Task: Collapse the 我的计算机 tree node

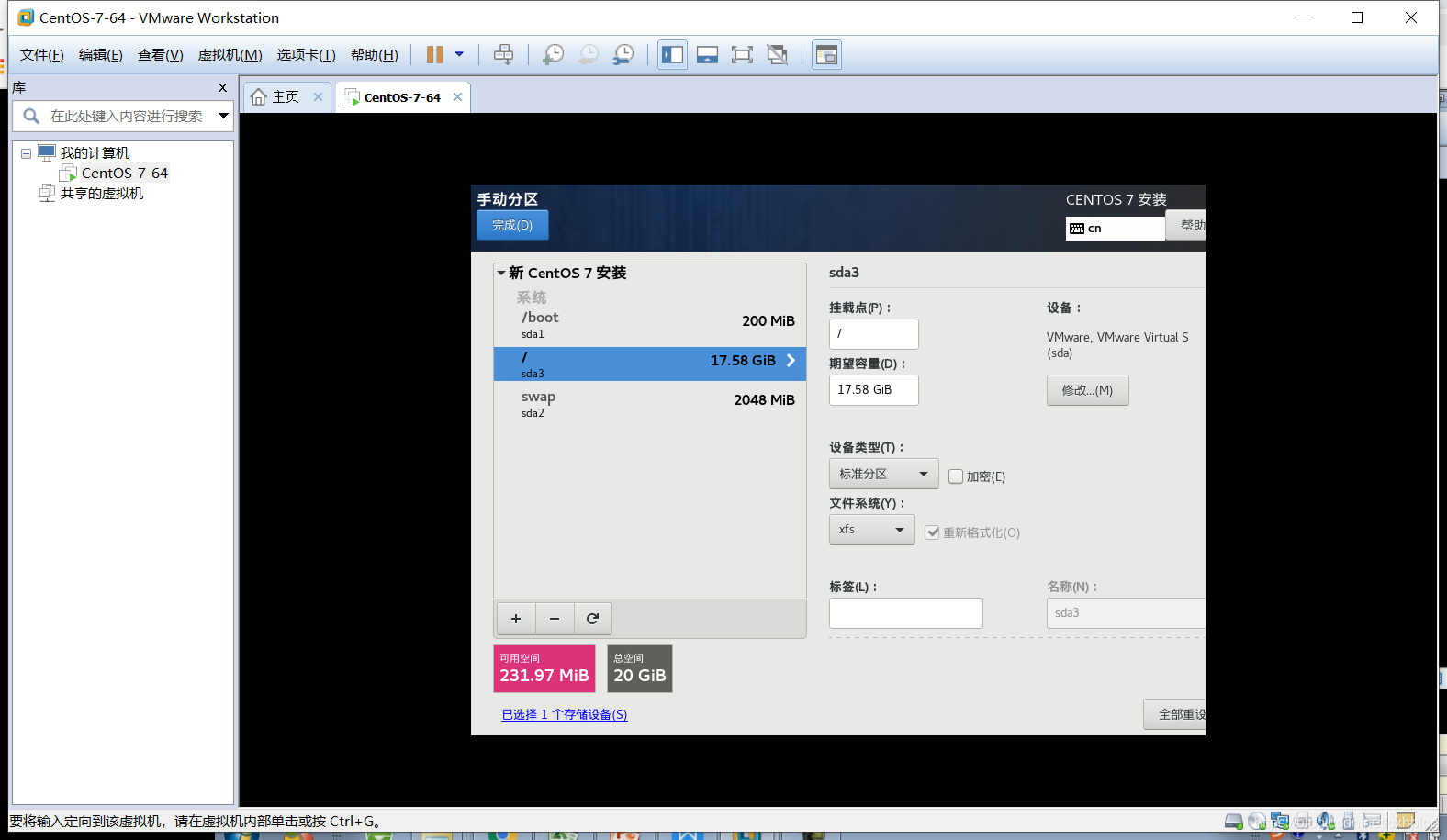Action: pyautogui.click(x=26, y=153)
